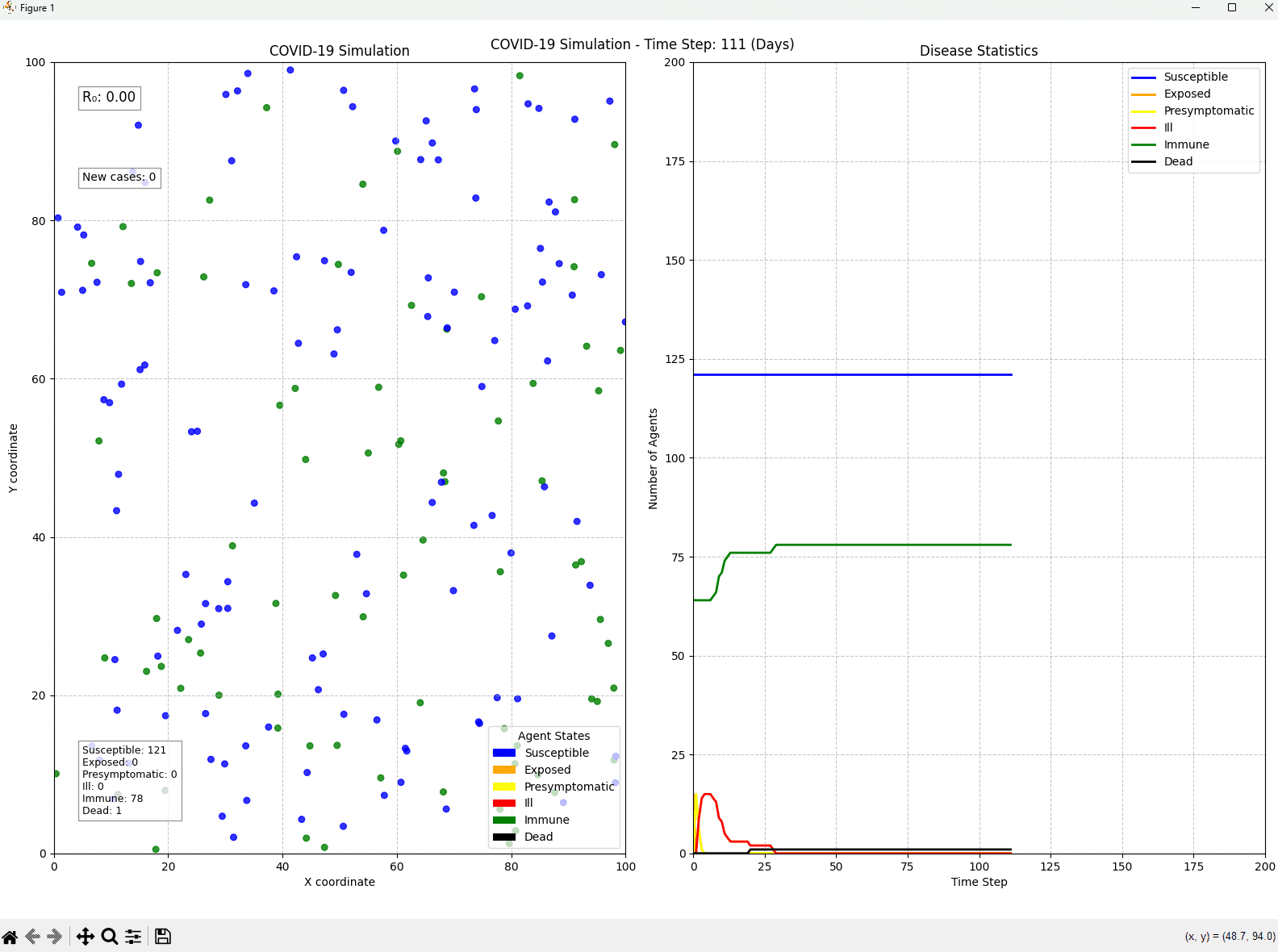Screen dimensions: 1278x952
Task: Maximize the Figure 1 window
Action: [x=1232, y=8]
